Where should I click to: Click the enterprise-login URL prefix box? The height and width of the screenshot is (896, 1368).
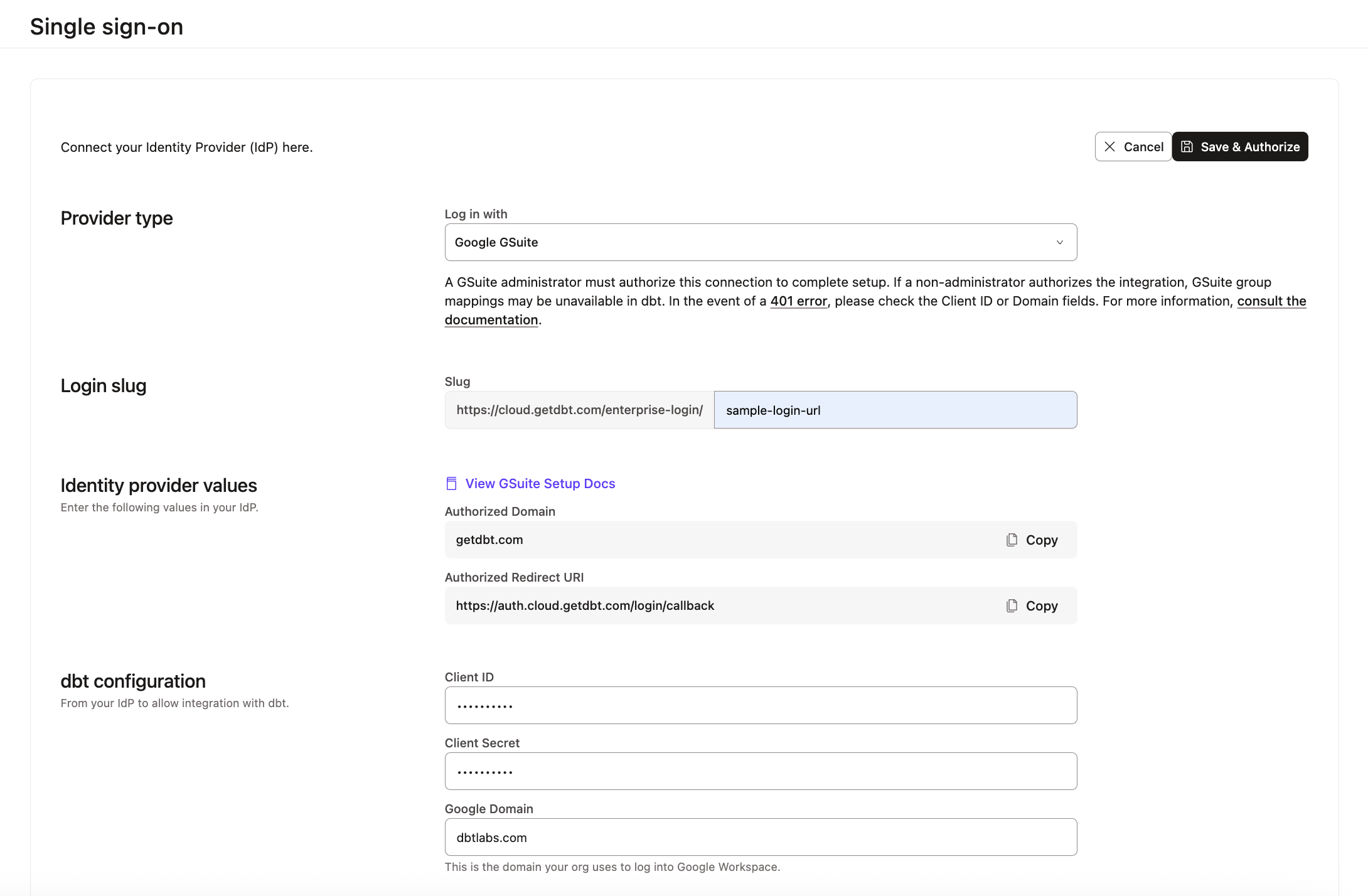click(x=578, y=410)
